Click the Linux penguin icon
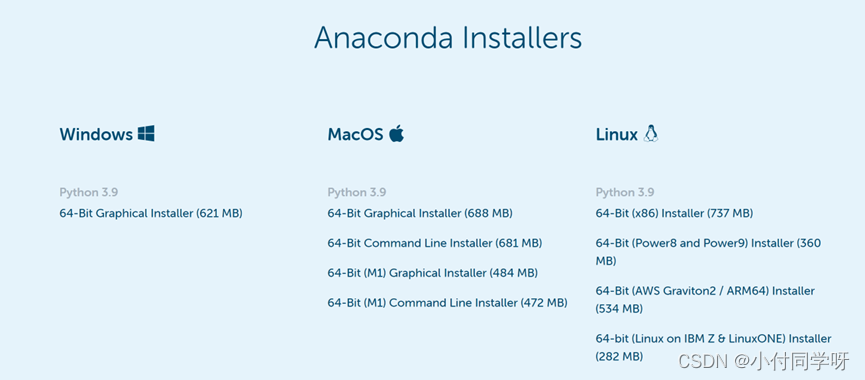Image resolution: width=865 pixels, height=380 pixels. coord(651,133)
